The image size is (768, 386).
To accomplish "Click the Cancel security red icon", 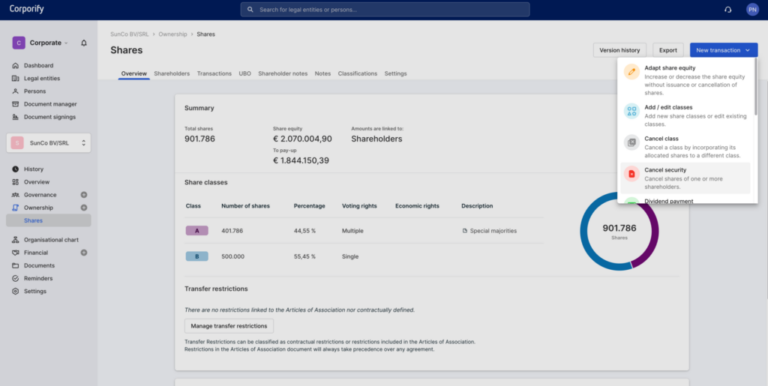I will [632, 174].
